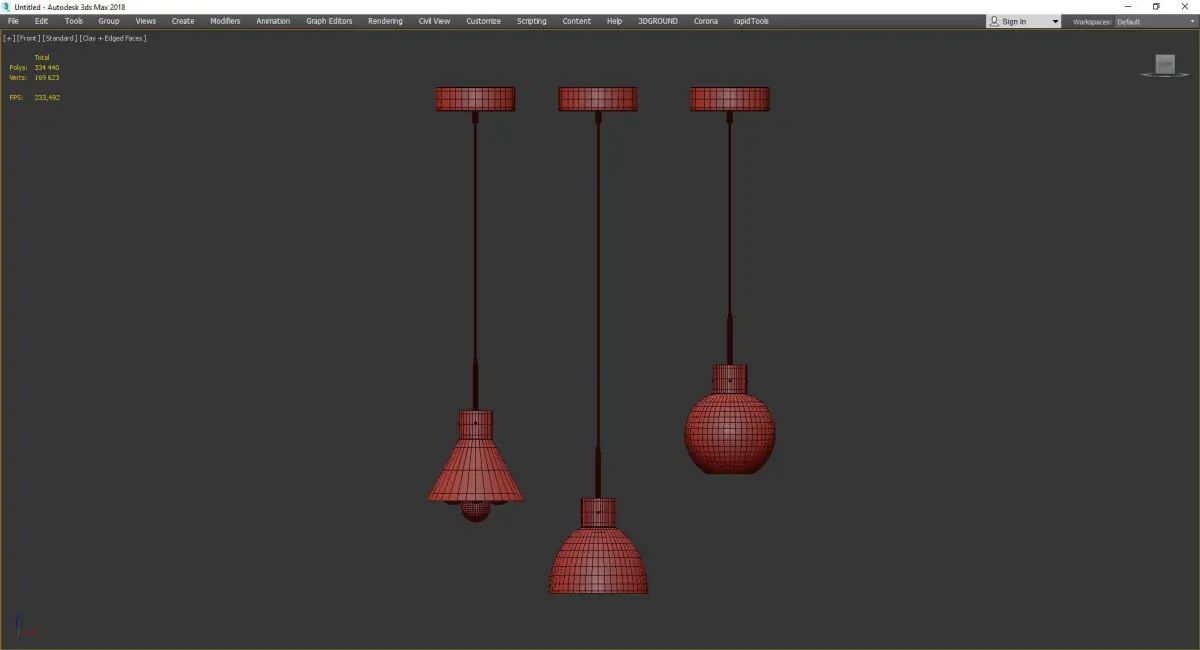
Task: Open the 3DGROUND menu
Action: pos(658,21)
